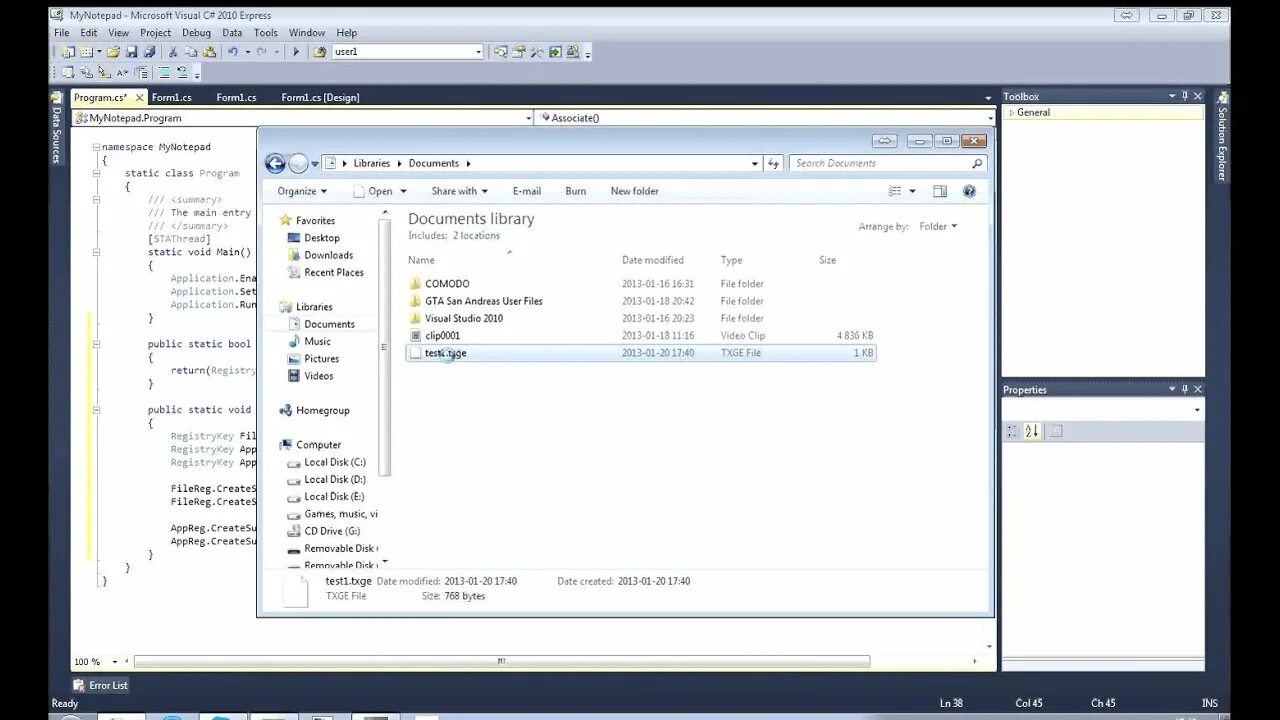
Task: Open the user1 find combo box
Action: pos(478,52)
